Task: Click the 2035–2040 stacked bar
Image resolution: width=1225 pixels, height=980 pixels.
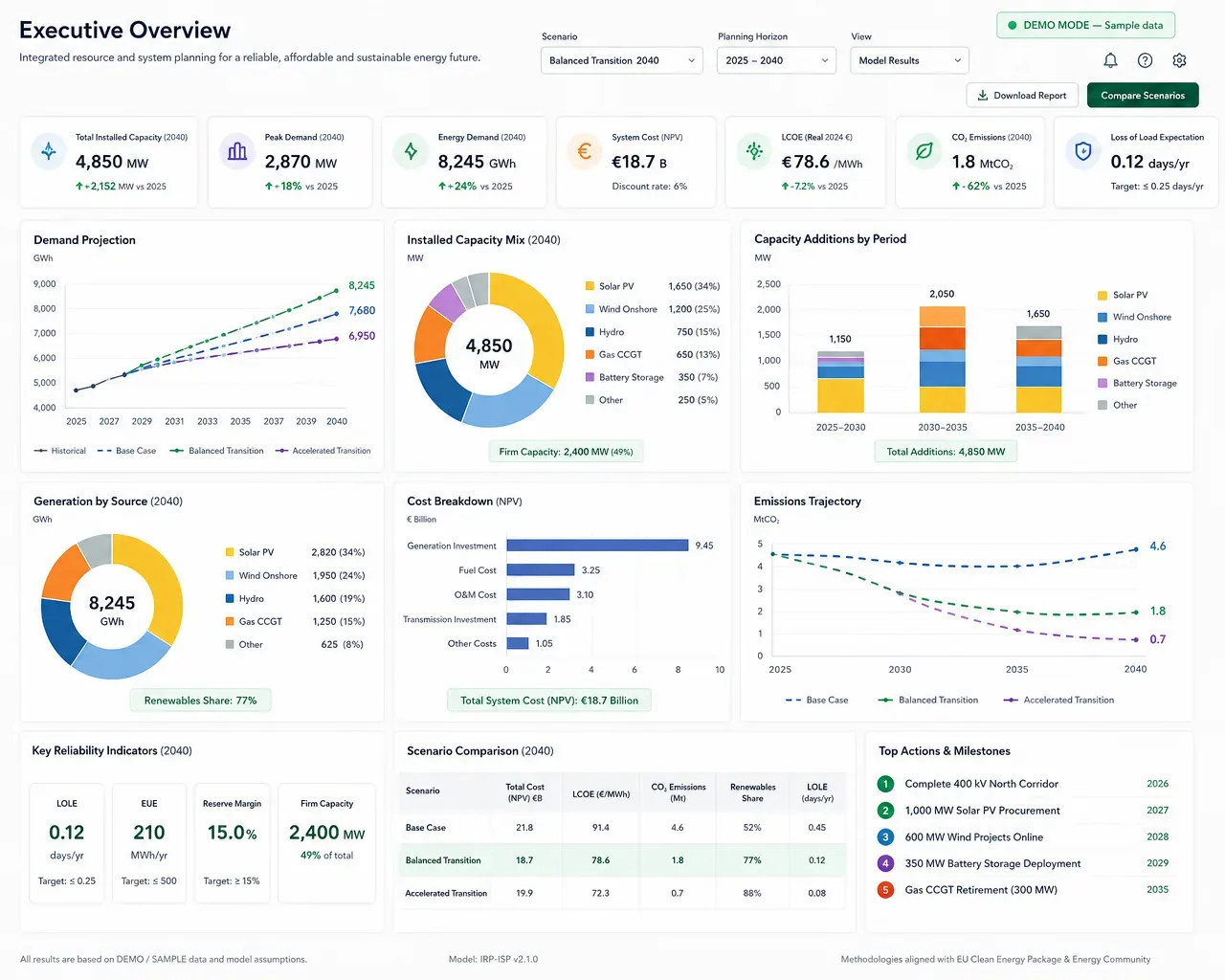Action: pos(1038,369)
